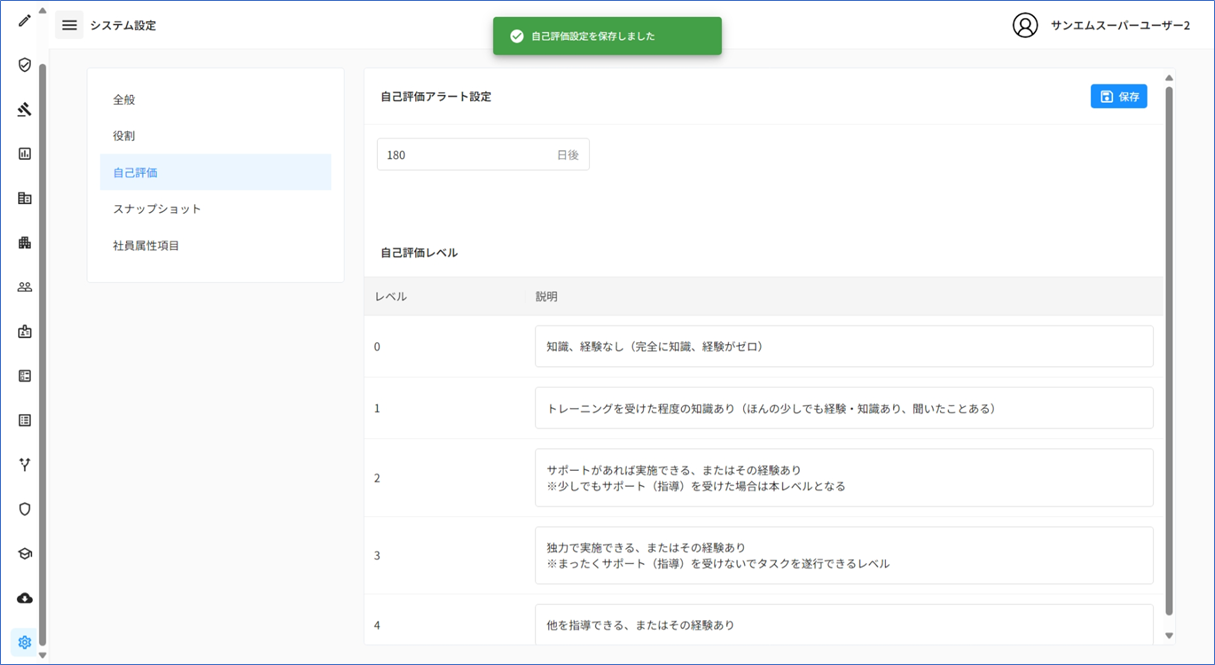Select the solid apartment building sidebar icon
This screenshot has width=1215, height=665.
tap(25, 242)
